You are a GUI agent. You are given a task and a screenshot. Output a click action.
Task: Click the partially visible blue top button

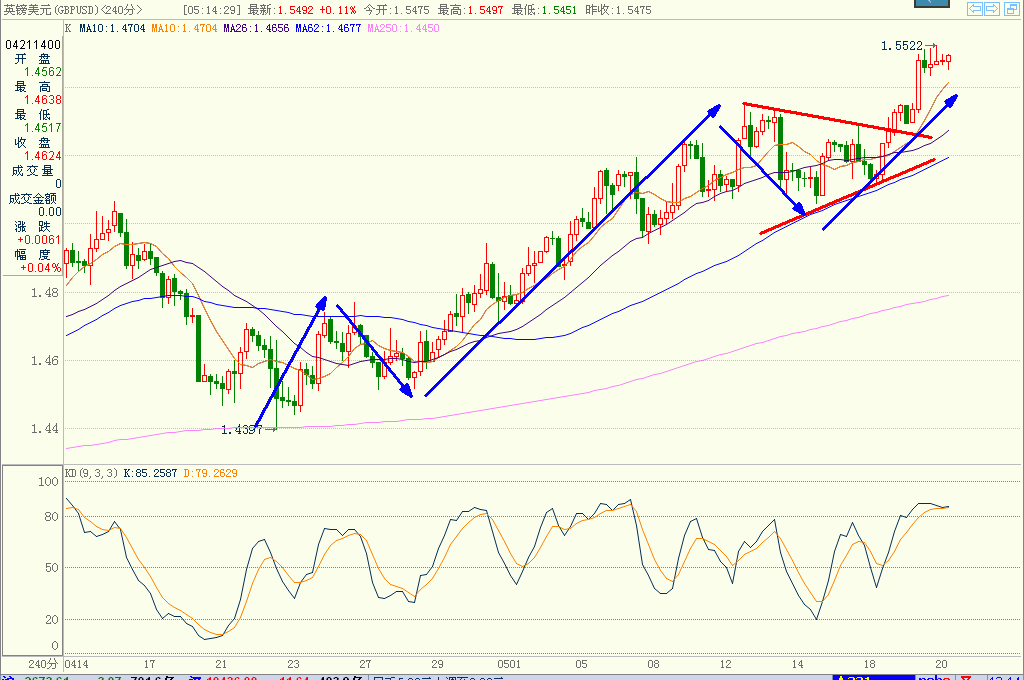tap(932, 3)
